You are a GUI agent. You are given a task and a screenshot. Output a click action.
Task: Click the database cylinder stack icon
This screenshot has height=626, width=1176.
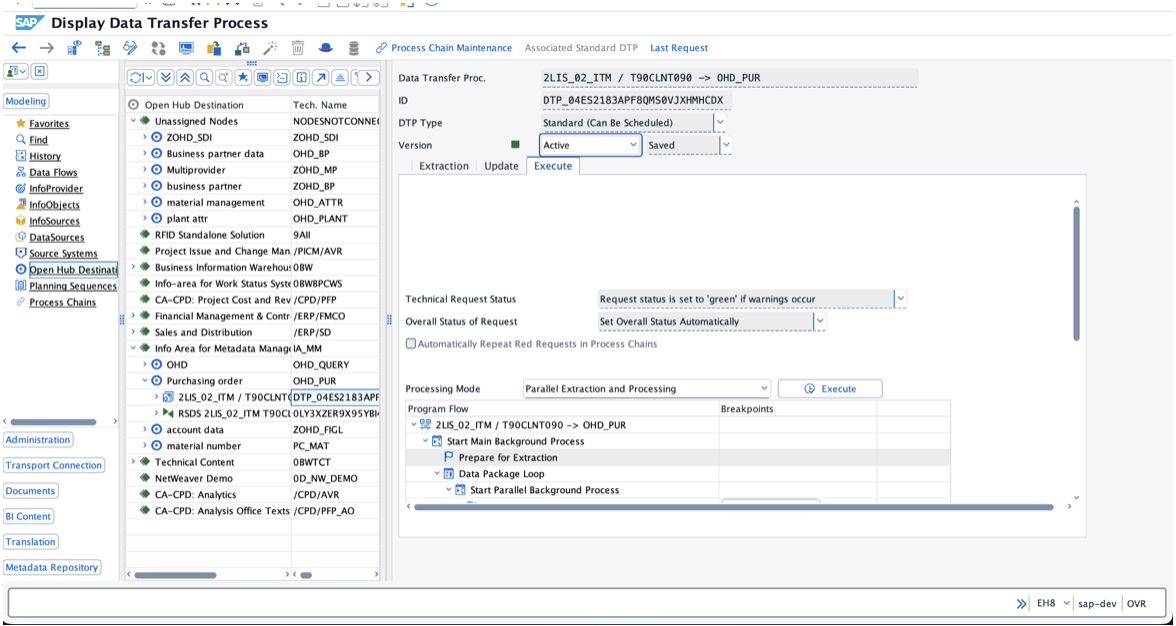(x=353, y=48)
